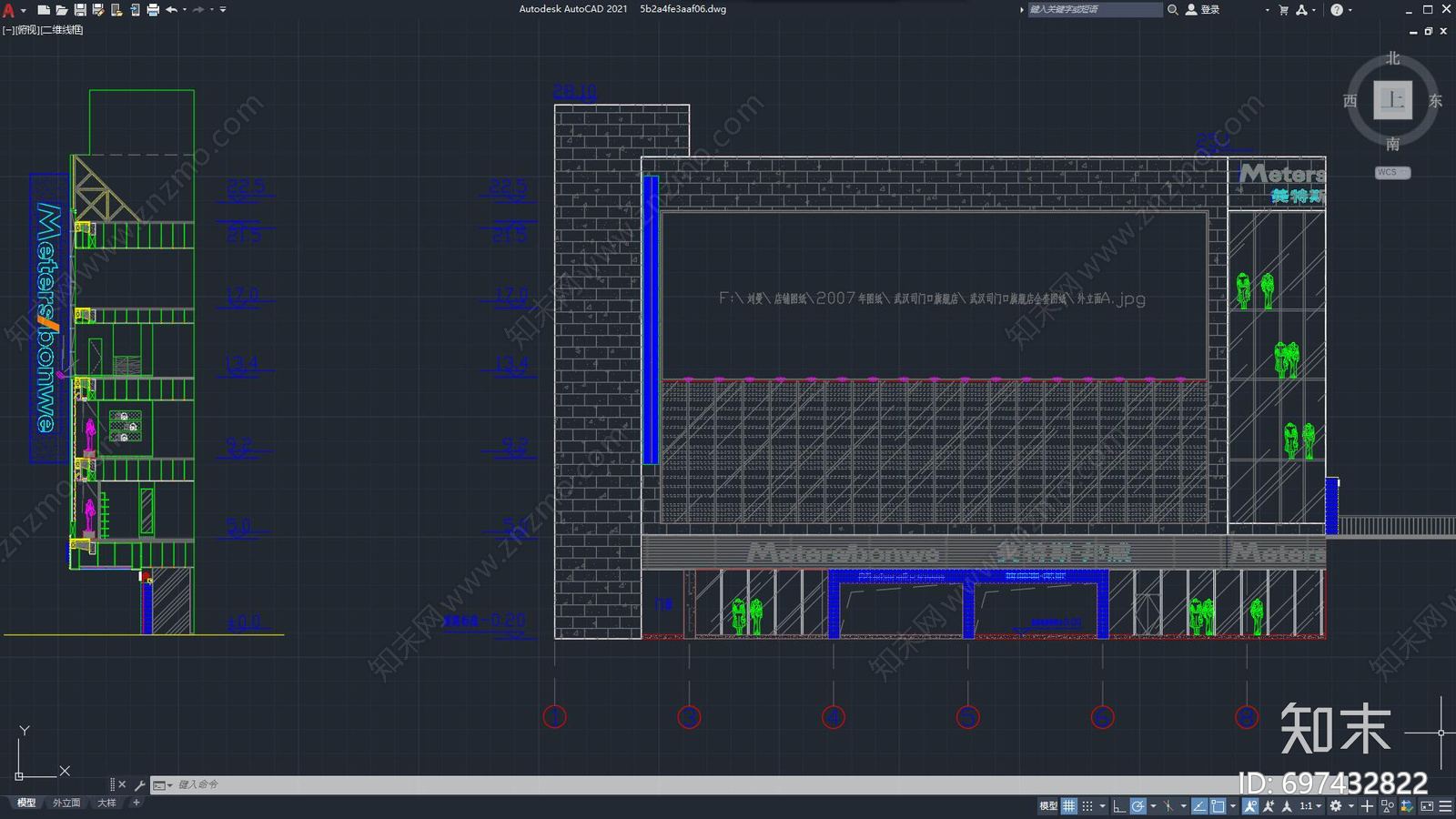Viewport: 1456px width, 819px height.
Task: Click the Undo arrow
Action: pos(171,10)
